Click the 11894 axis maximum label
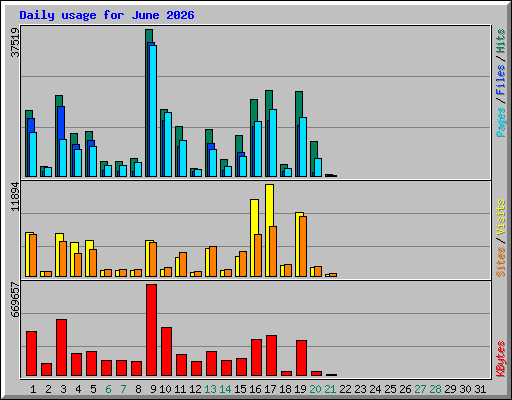 click(15, 197)
